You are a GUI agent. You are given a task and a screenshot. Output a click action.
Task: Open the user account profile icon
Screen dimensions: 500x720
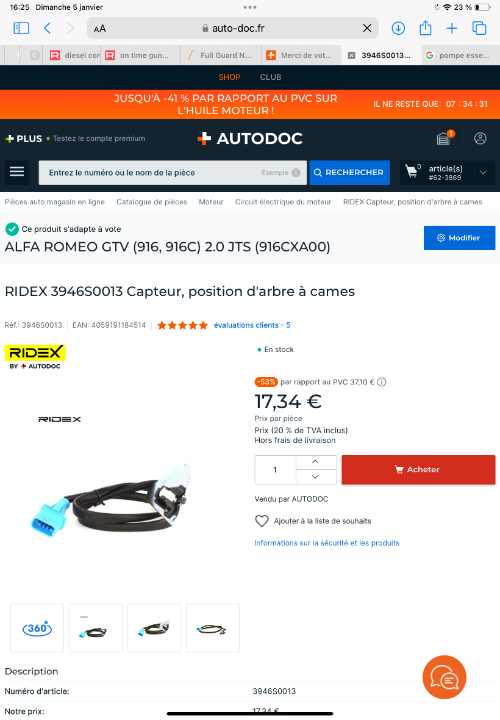480,138
